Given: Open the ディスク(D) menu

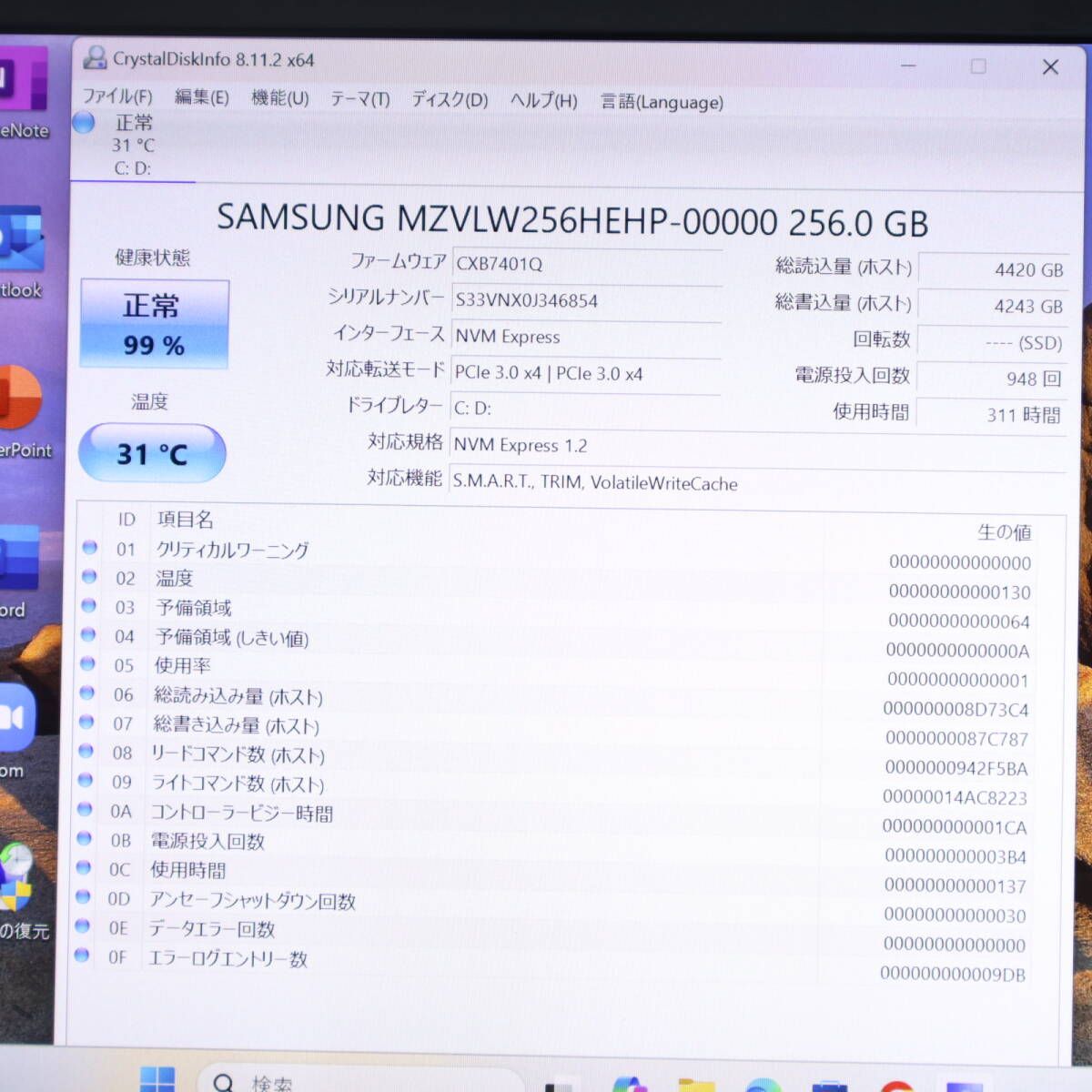Looking at the screenshot, I should click(x=450, y=100).
